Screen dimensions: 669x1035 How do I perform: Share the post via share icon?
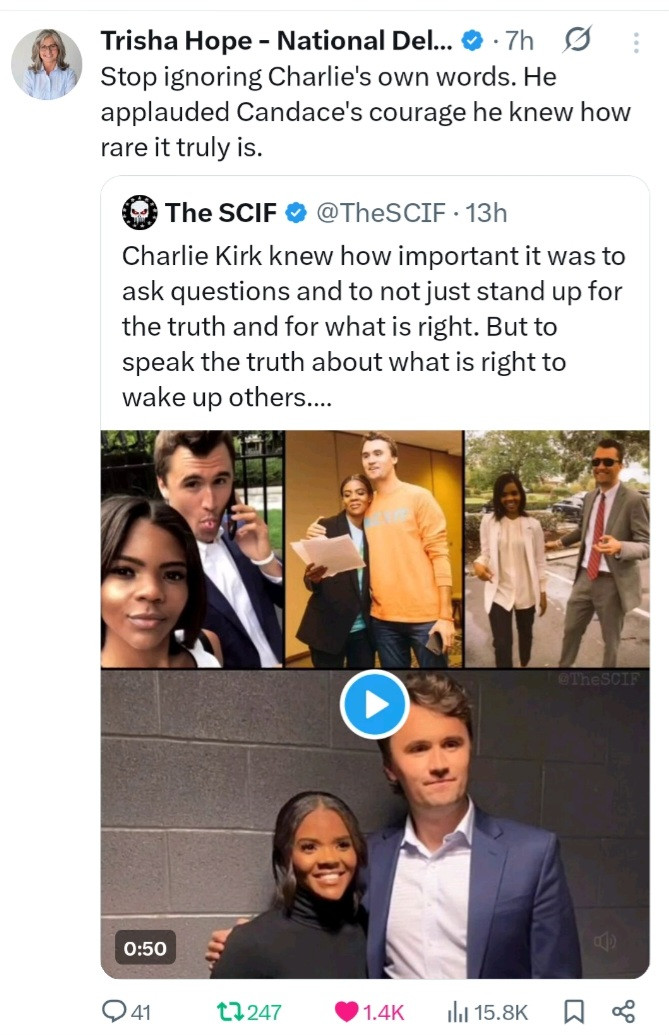click(622, 1011)
